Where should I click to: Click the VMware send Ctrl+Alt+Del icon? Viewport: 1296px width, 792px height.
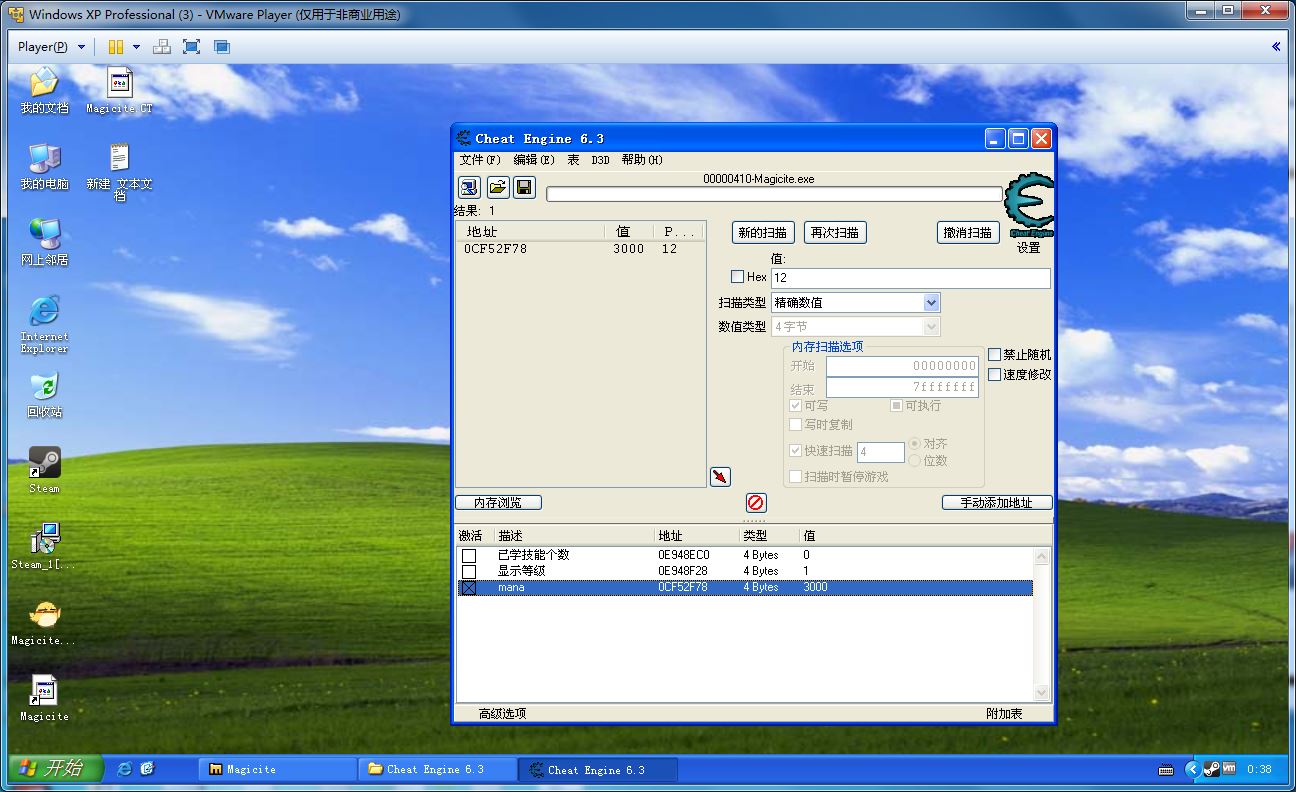click(x=162, y=47)
